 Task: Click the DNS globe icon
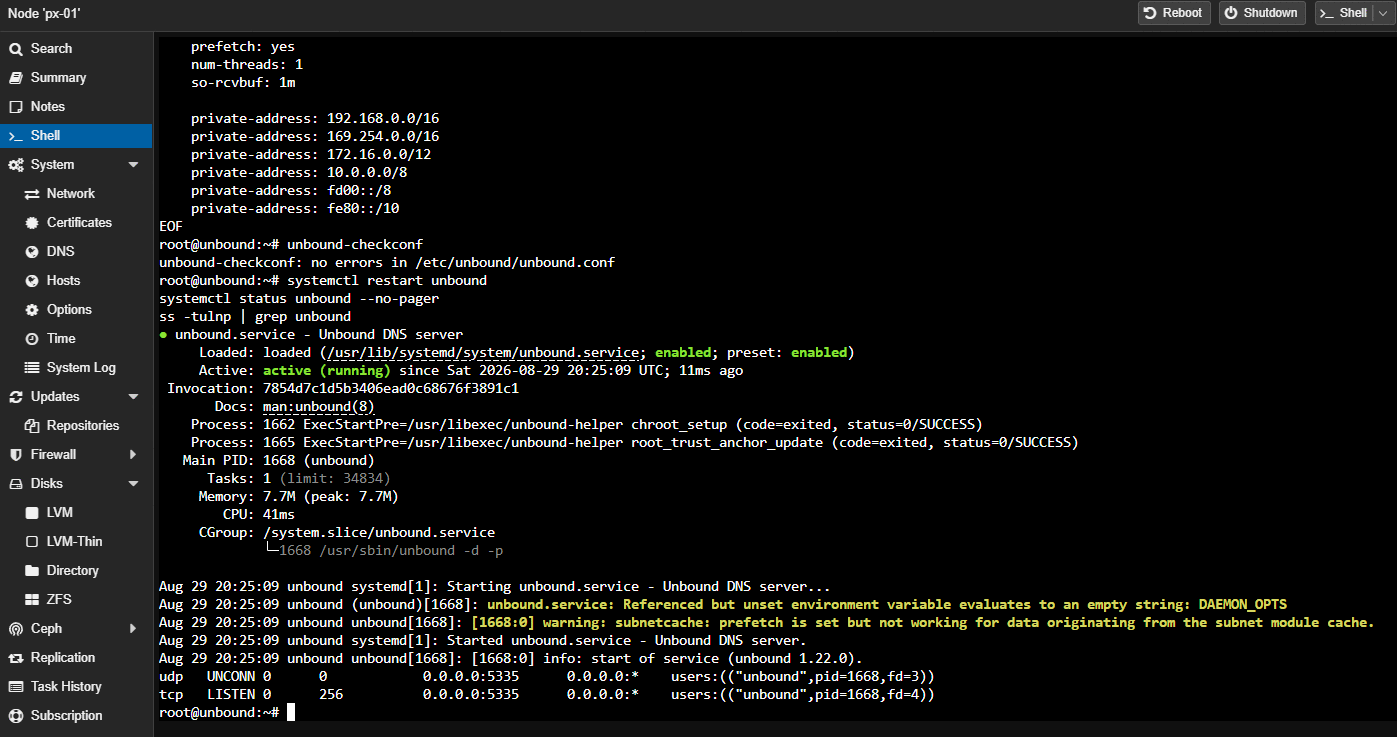[x=31, y=251]
